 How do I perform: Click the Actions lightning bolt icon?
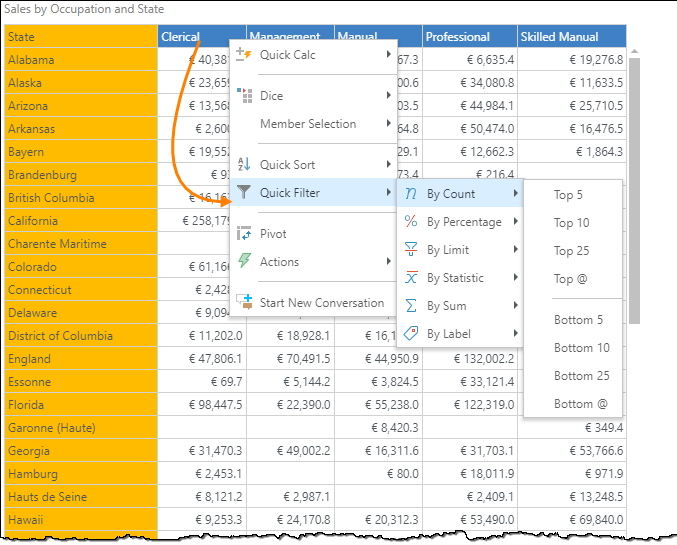[x=244, y=261]
